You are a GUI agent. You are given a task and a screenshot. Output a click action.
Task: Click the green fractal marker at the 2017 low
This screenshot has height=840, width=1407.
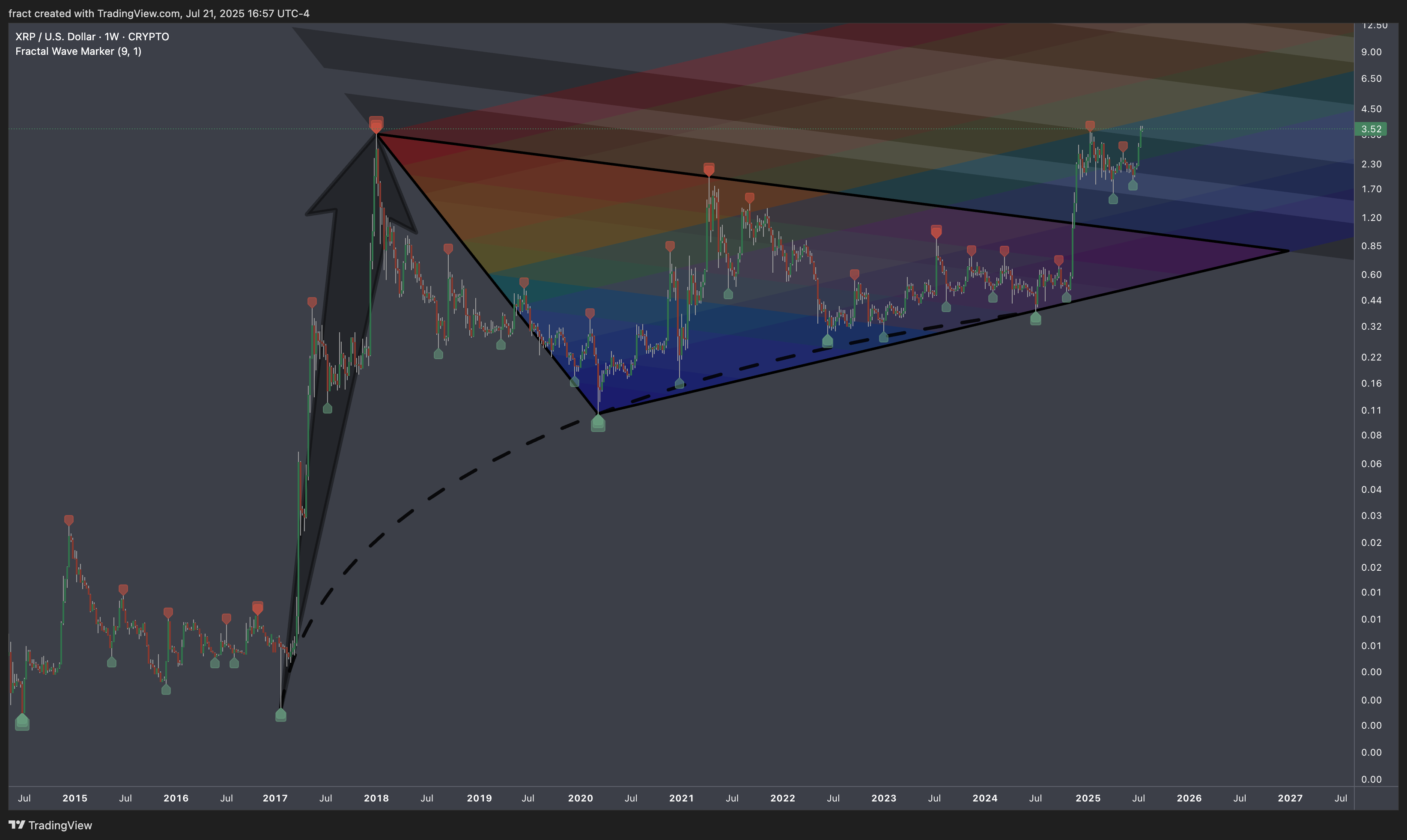pyautogui.click(x=281, y=715)
